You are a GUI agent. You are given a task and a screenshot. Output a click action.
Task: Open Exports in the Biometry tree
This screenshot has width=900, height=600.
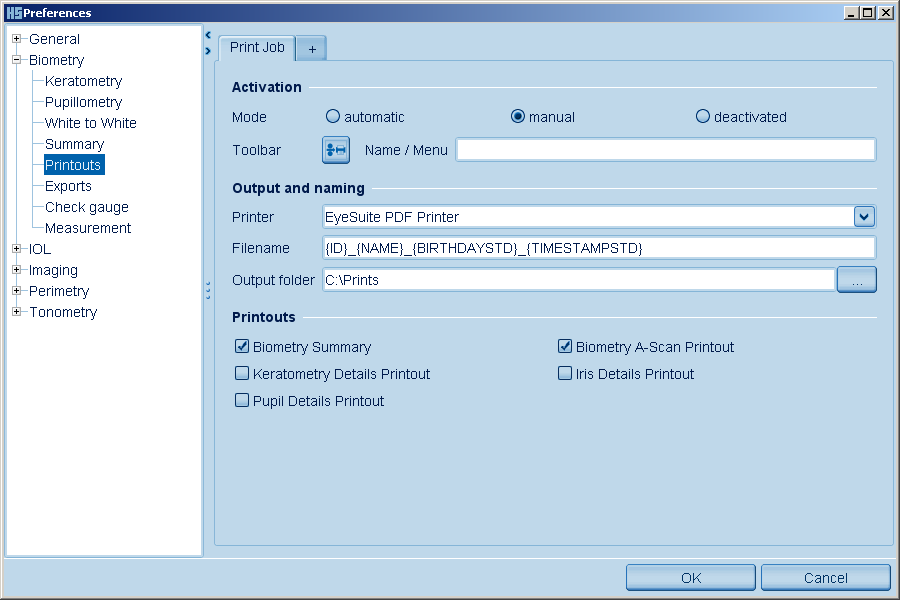click(68, 186)
